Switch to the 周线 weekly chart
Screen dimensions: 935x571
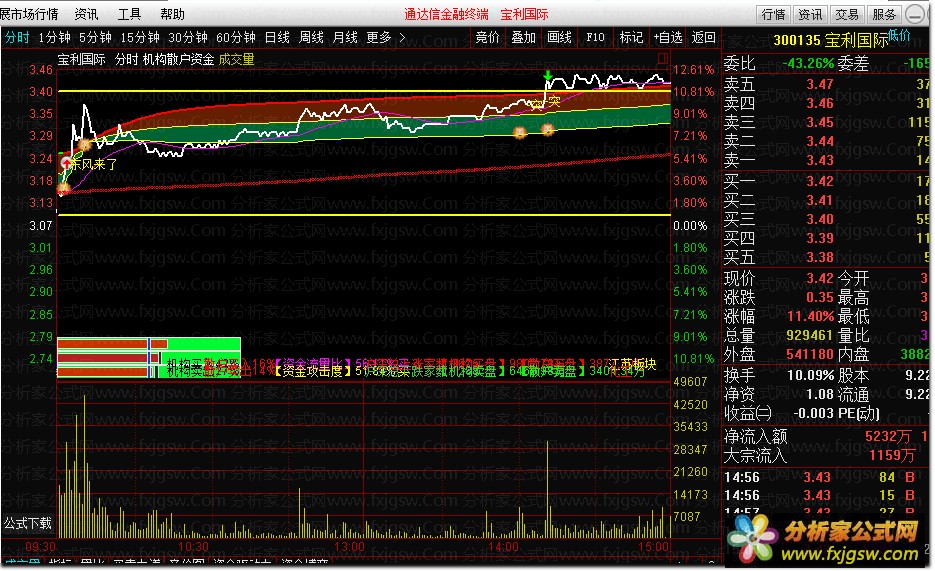(x=311, y=38)
